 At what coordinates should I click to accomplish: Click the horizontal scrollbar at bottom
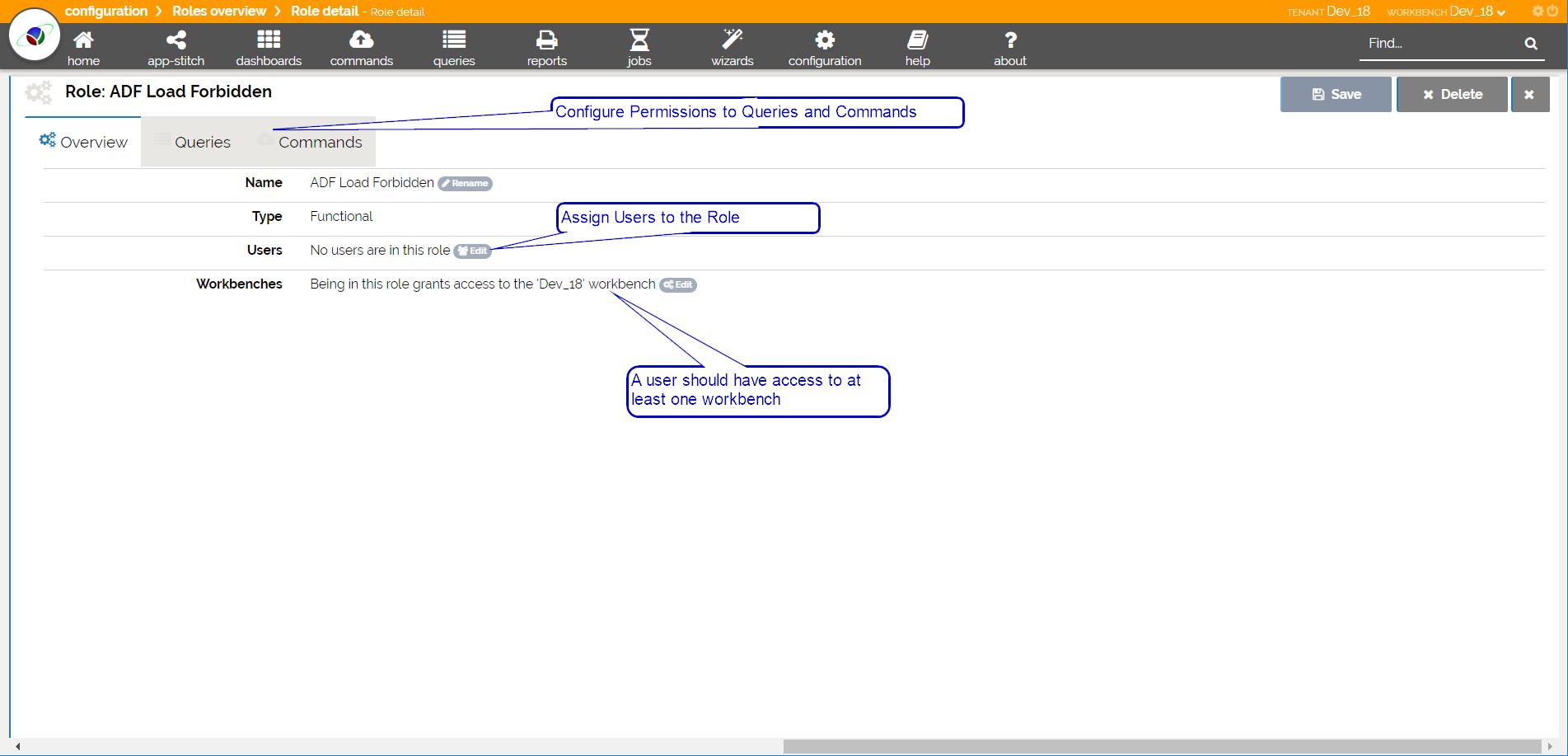click(x=1161, y=746)
